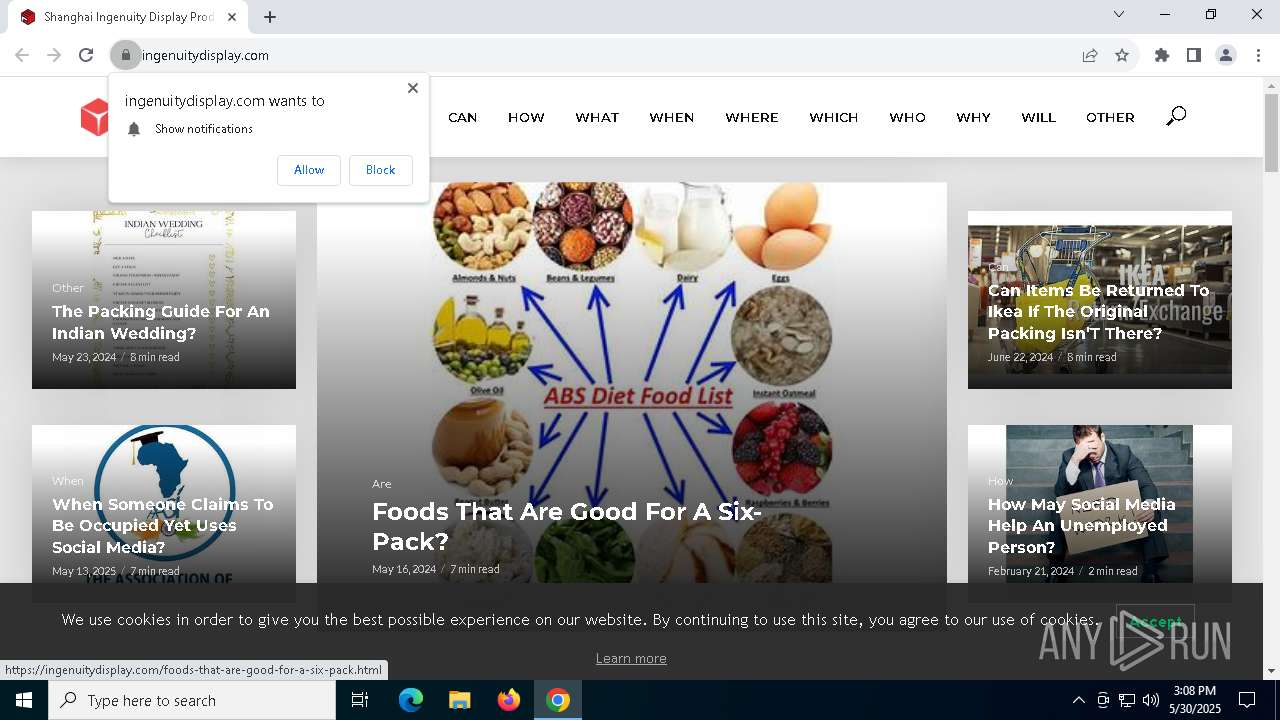The image size is (1280, 720).
Task: Open the WHY menu category
Action: pyautogui.click(x=973, y=117)
